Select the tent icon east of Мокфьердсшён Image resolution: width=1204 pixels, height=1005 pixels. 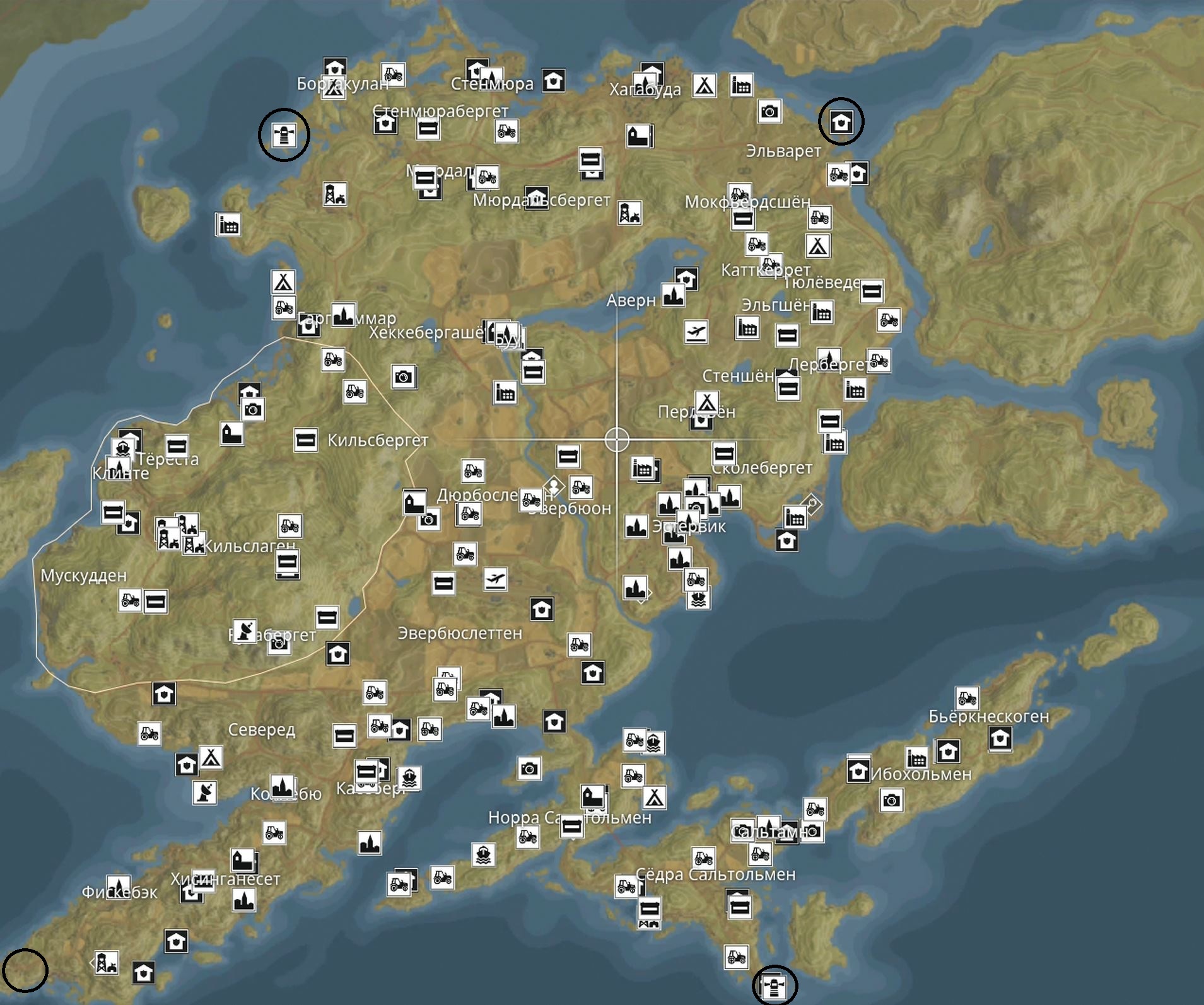(x=818, y=245)
